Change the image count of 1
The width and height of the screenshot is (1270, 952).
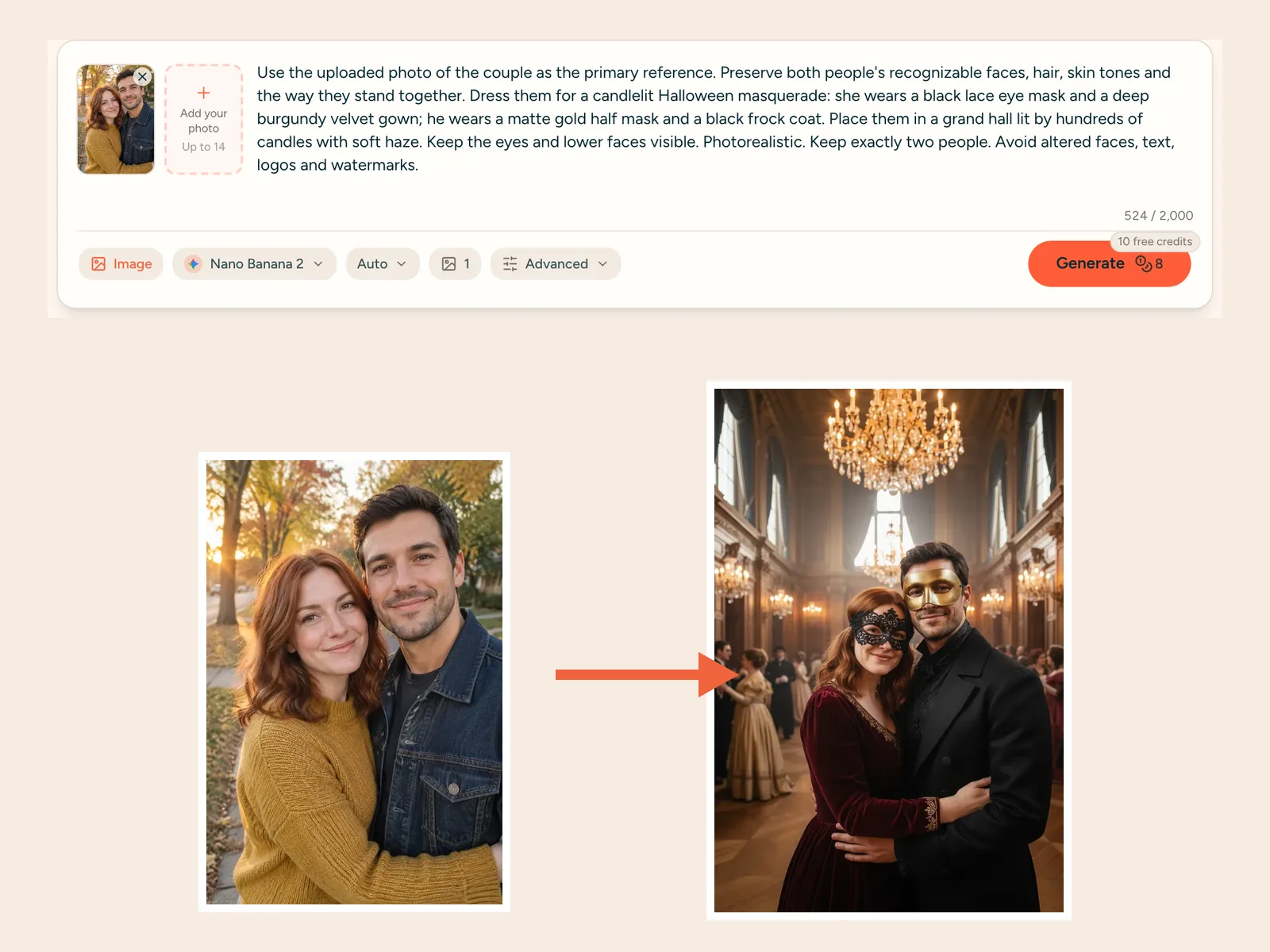pyautogui.click(x=455, y=264)
